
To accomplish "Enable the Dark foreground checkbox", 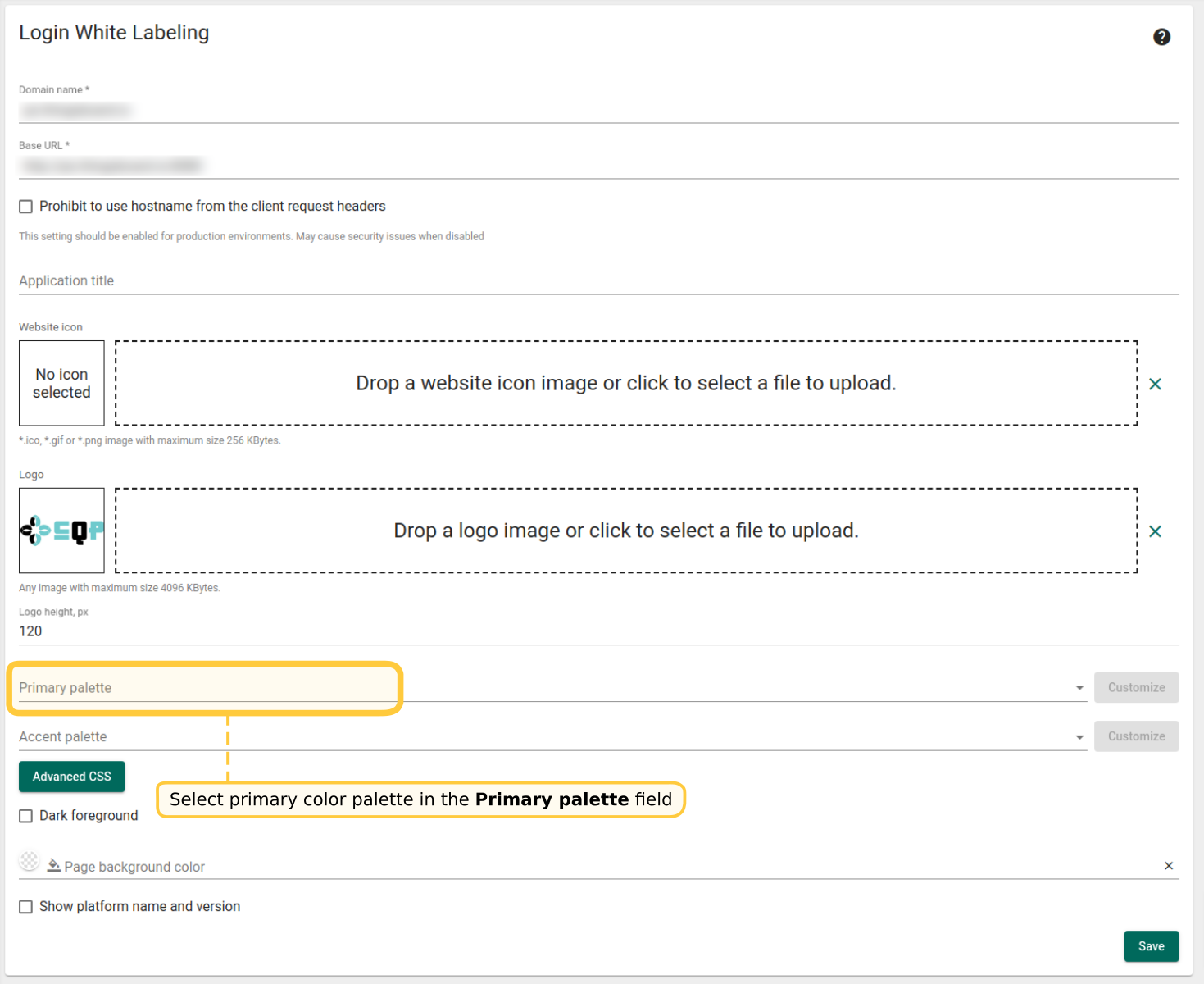I will (x=26, y=816).
